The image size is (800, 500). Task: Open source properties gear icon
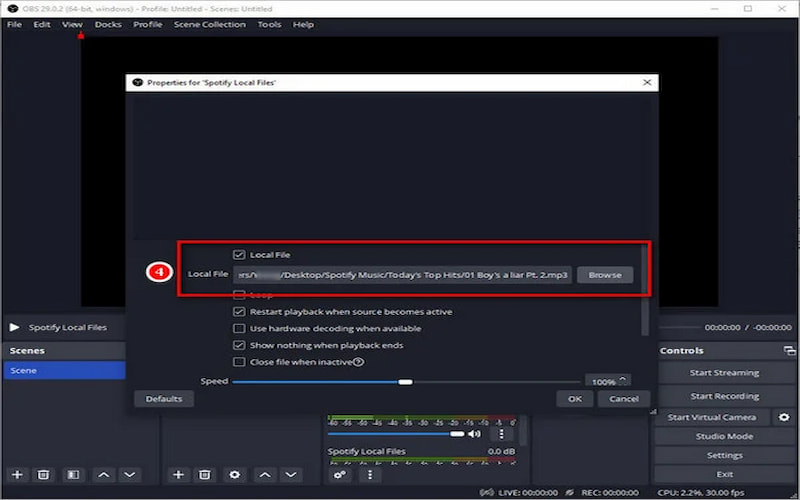point(235,475)
